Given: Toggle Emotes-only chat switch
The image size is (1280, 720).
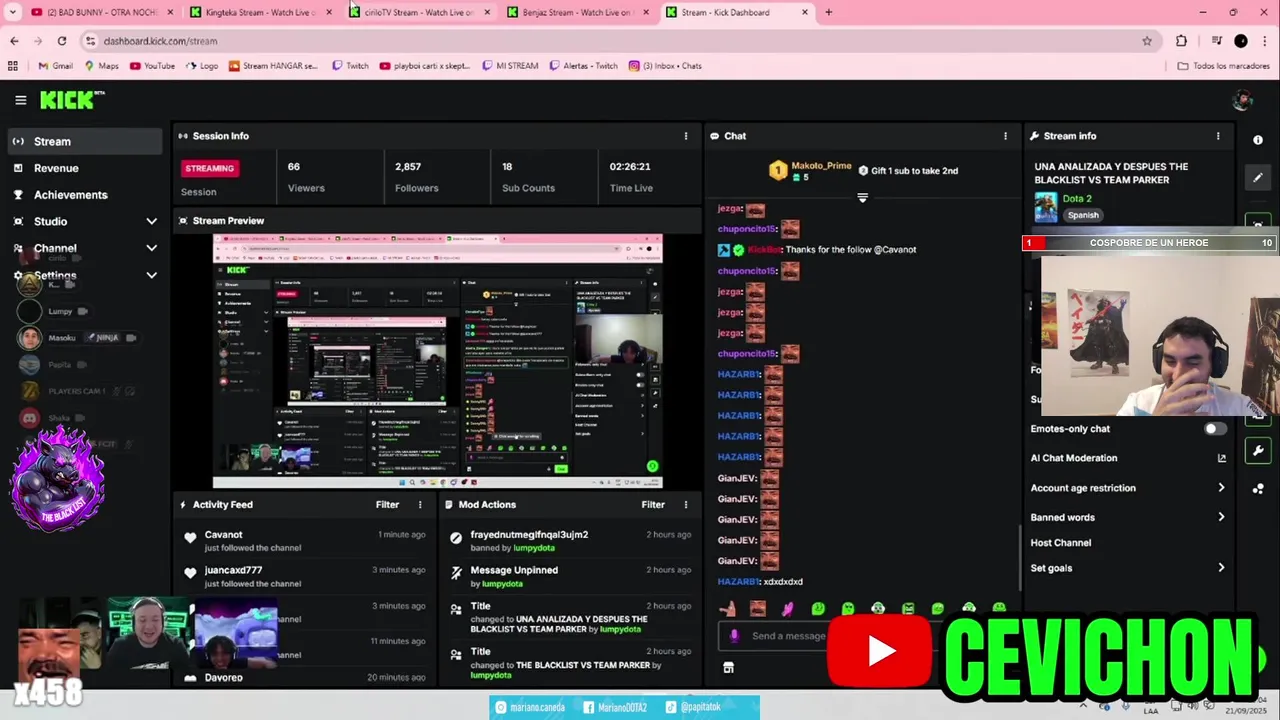Looking at the screenshot, I should click(x=1215, y=429).
